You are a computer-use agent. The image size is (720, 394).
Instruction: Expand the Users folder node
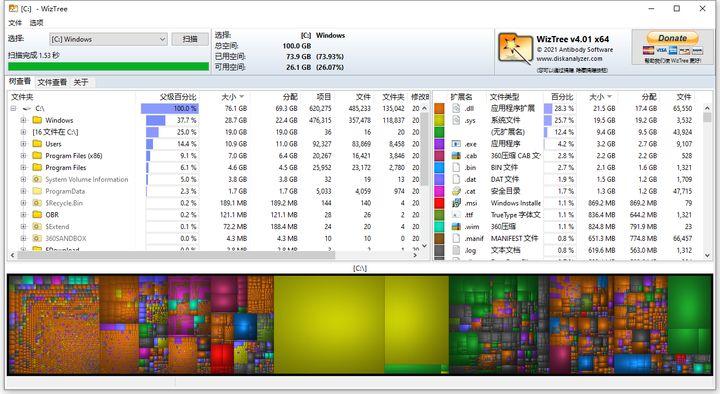pos(23,144)
